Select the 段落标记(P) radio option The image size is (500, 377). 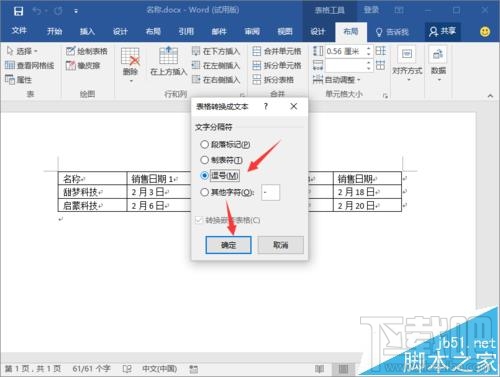[x=225, y=144]
